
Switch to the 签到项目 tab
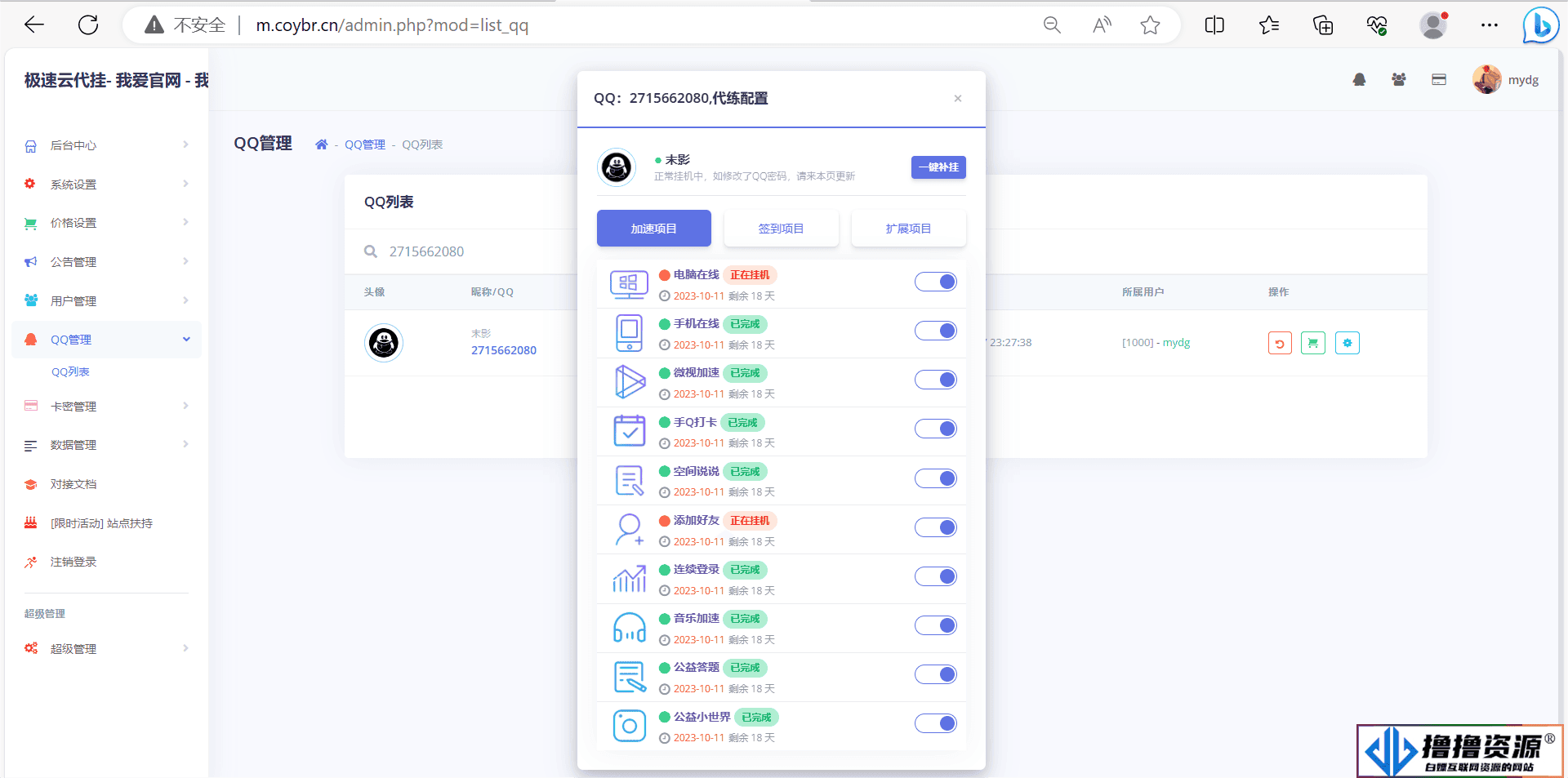[x=781, y=229]
